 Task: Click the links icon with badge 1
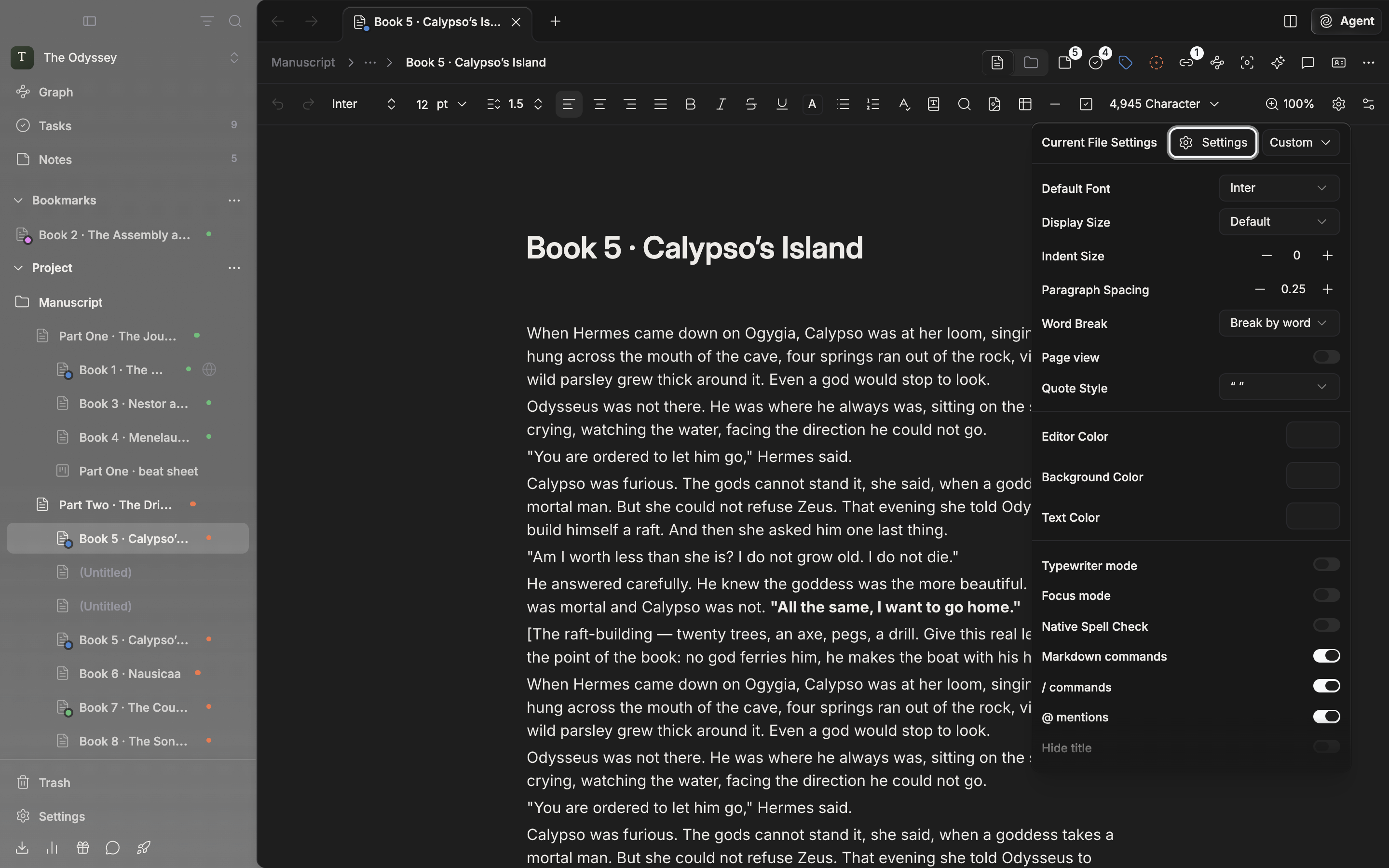point(1186,63)
